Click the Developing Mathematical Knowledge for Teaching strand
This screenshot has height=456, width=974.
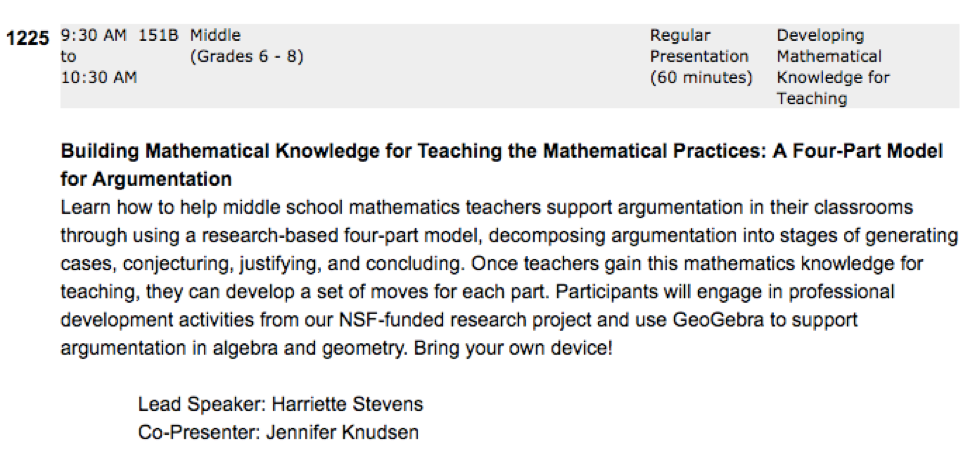[832, 67]
